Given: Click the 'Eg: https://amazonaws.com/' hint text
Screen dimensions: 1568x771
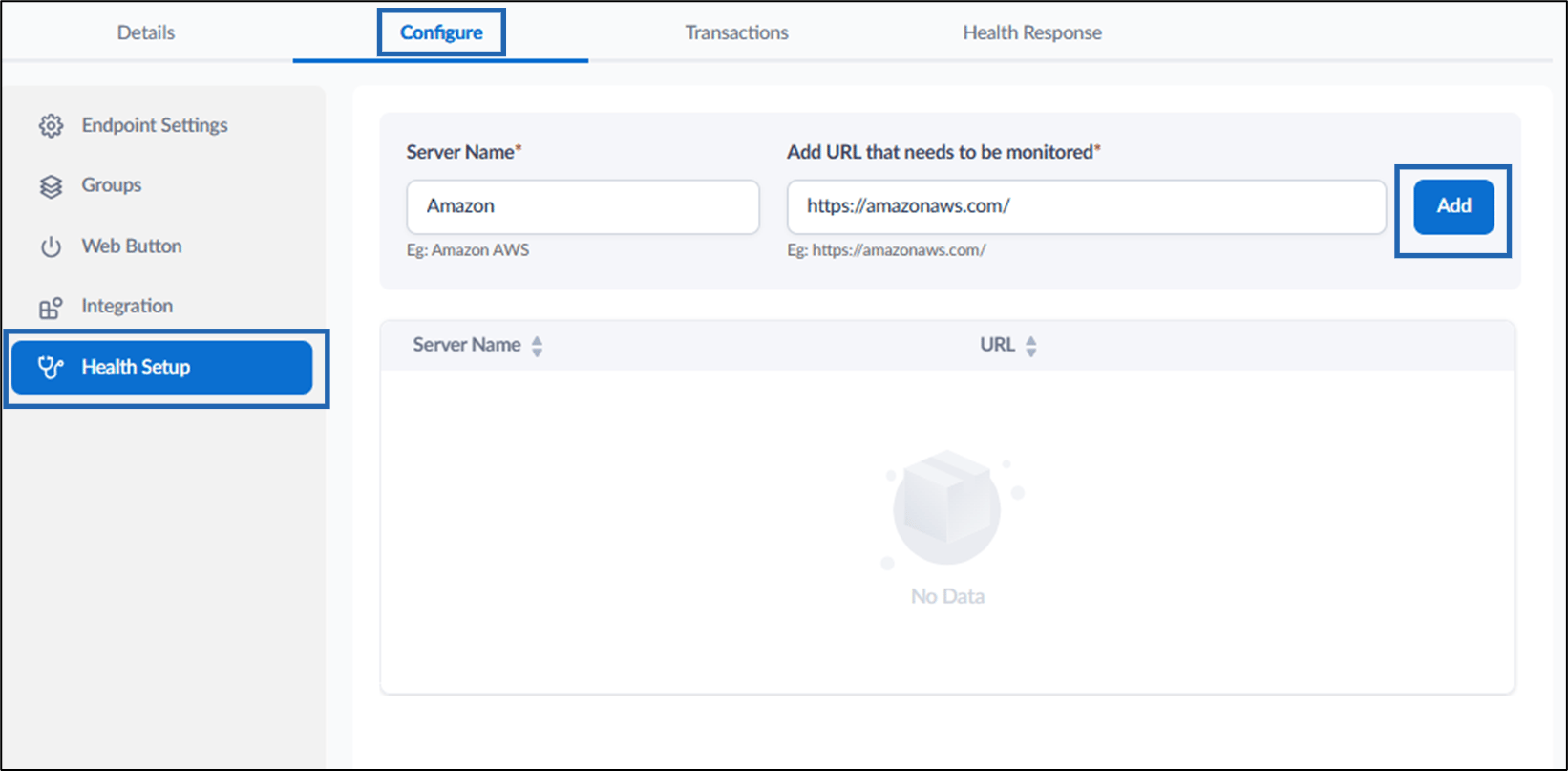Looking at the screenshot, I should click(x=886, y=250).
